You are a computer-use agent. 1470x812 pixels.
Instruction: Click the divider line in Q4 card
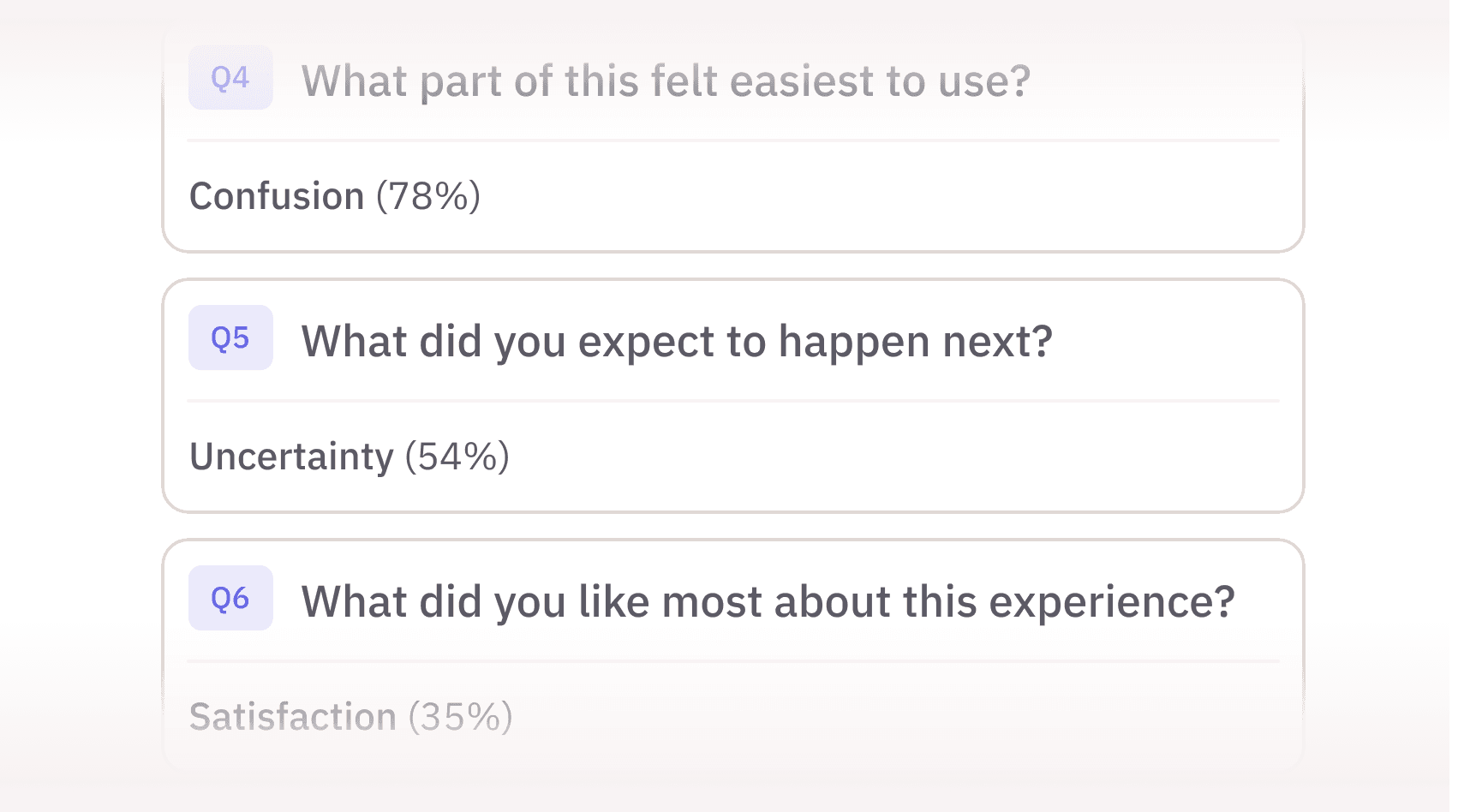point(733,140)
